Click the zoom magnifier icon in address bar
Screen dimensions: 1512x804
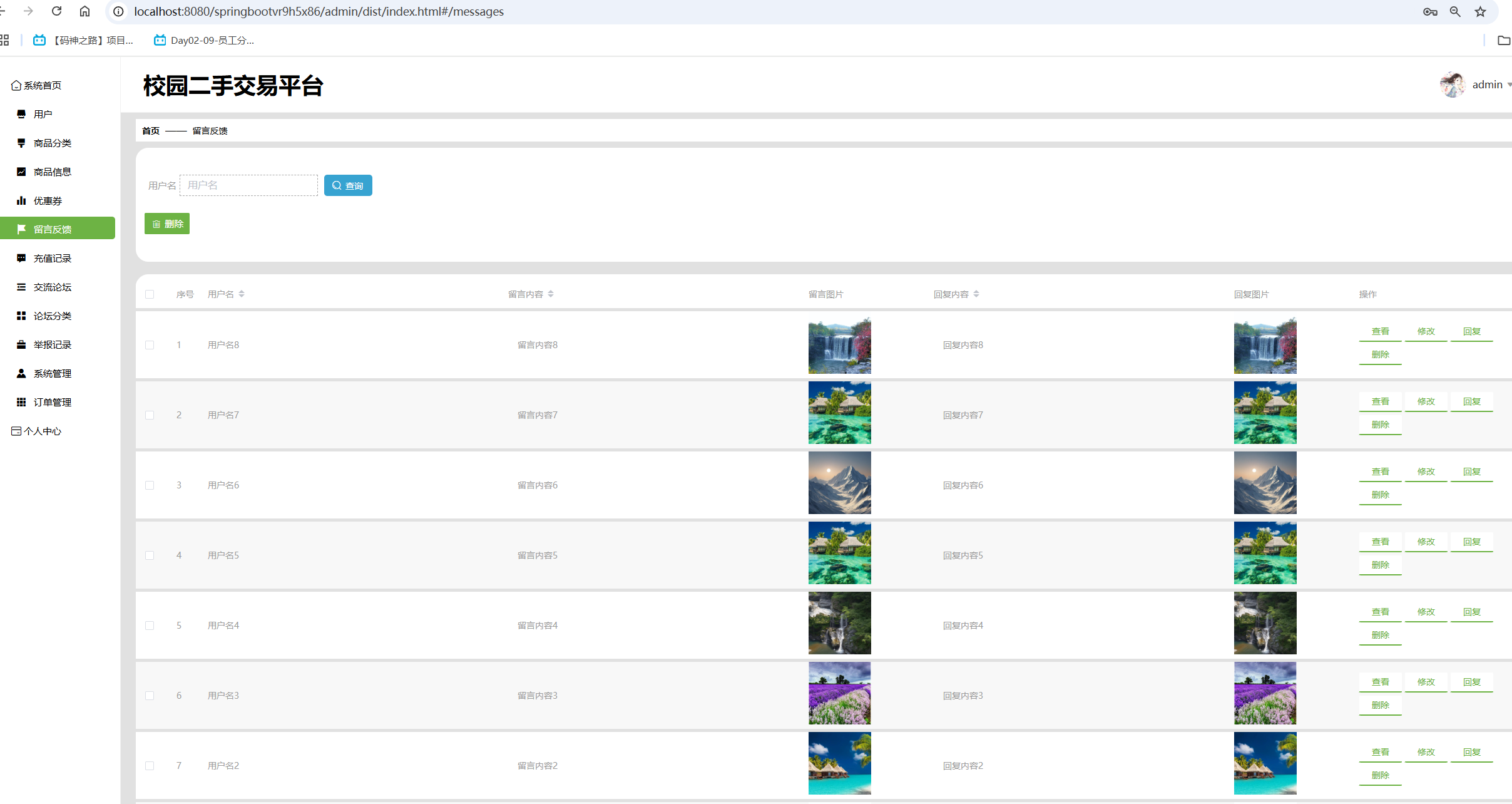coord(1455,11)
